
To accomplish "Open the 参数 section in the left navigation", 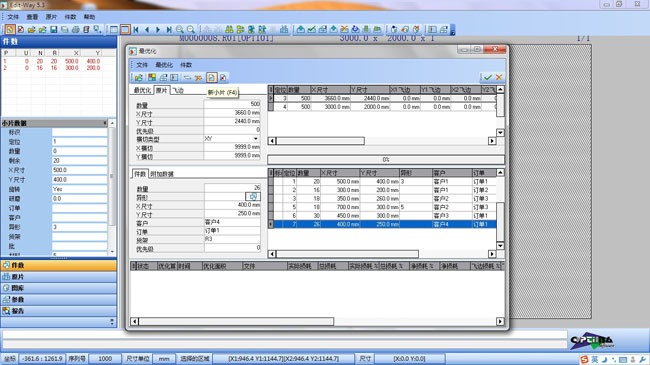I will 58,299.
